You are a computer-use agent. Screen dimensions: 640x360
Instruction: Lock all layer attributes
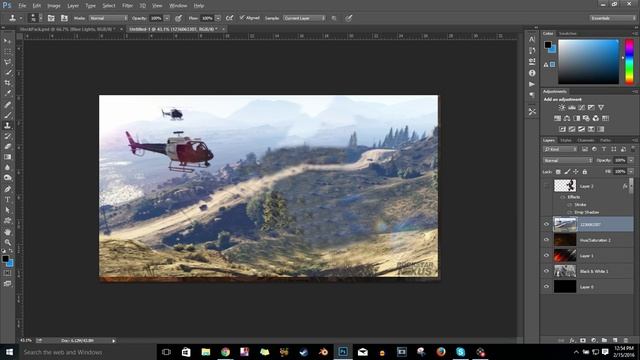pos(584,172)
